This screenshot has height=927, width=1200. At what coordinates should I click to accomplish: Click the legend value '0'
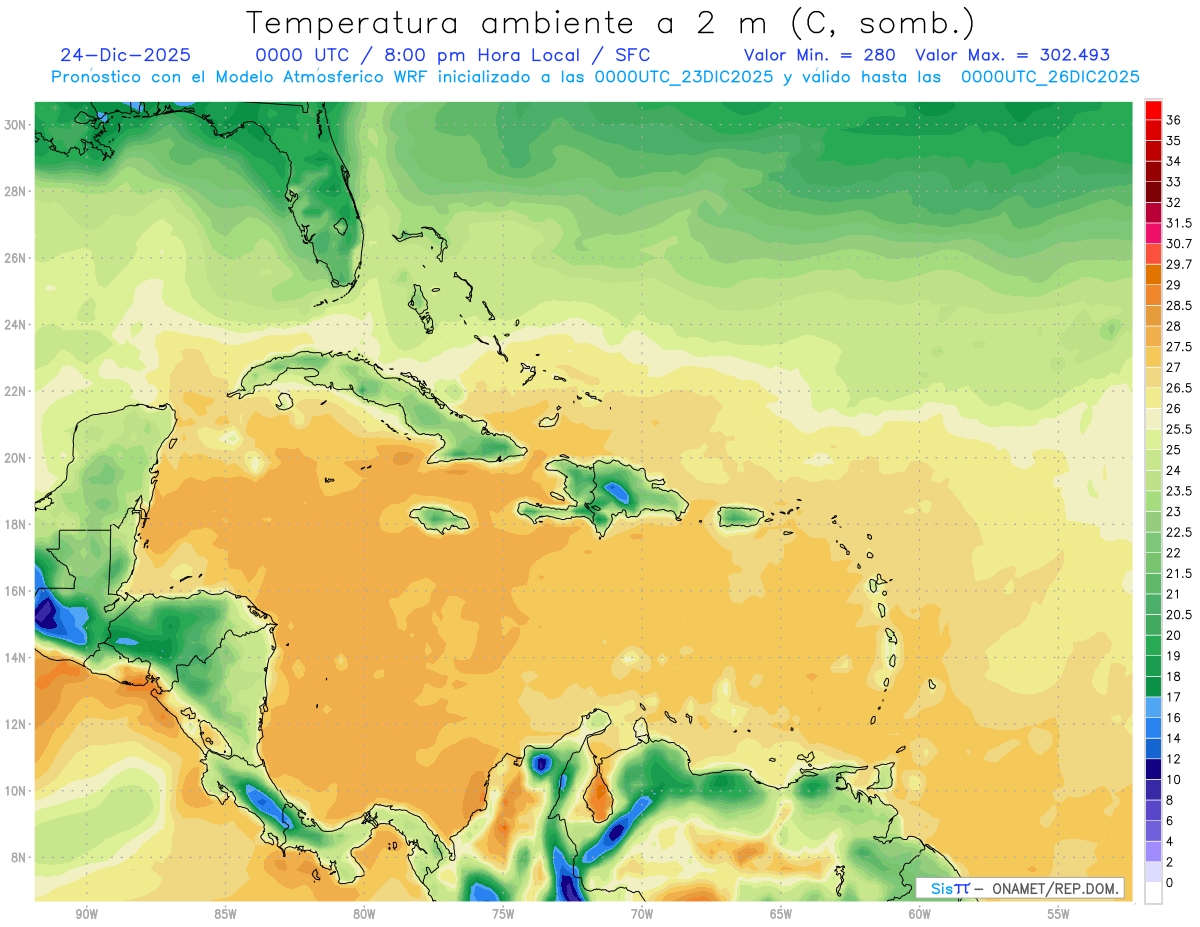(1170, 883)
